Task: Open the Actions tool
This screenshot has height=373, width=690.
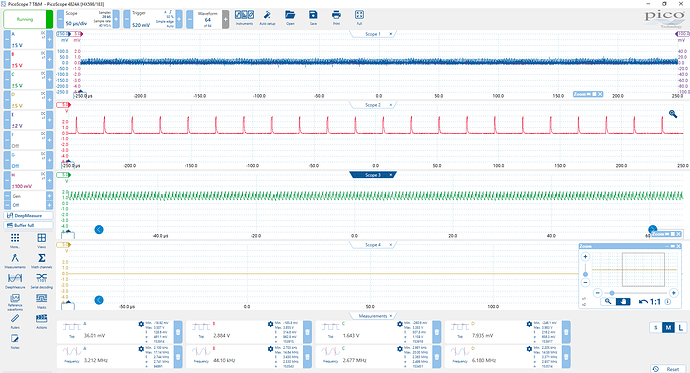Action: (x=41, y=321)
